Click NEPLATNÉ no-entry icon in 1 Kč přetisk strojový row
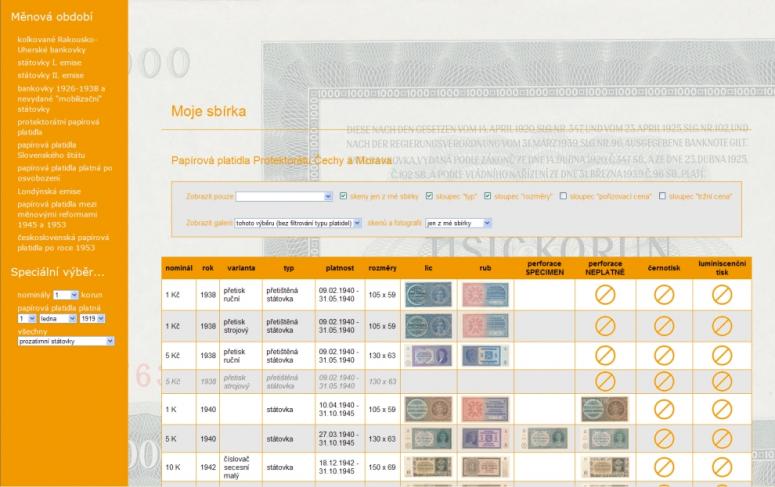 (605, 326)
